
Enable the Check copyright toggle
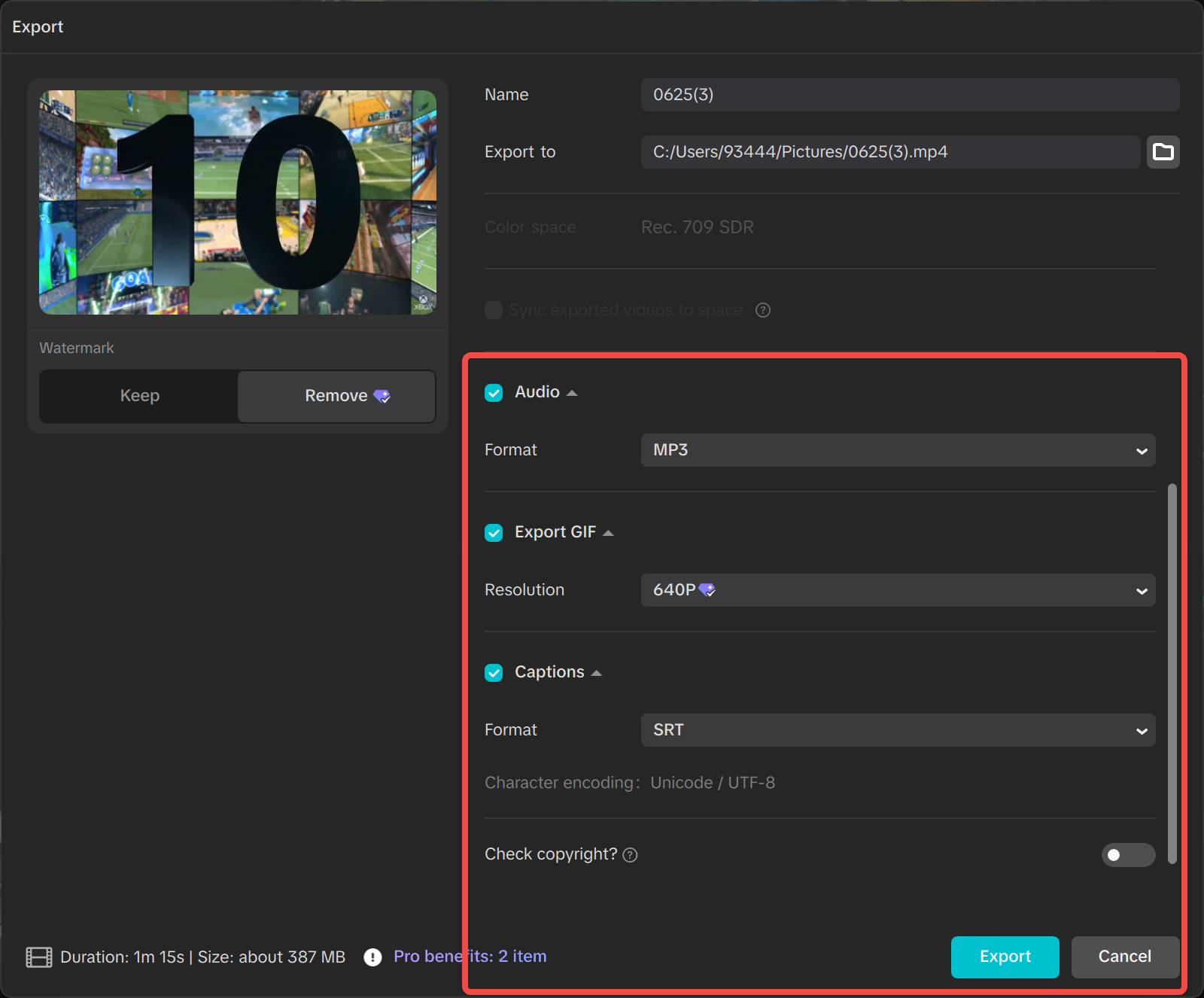click(1127, 855)
